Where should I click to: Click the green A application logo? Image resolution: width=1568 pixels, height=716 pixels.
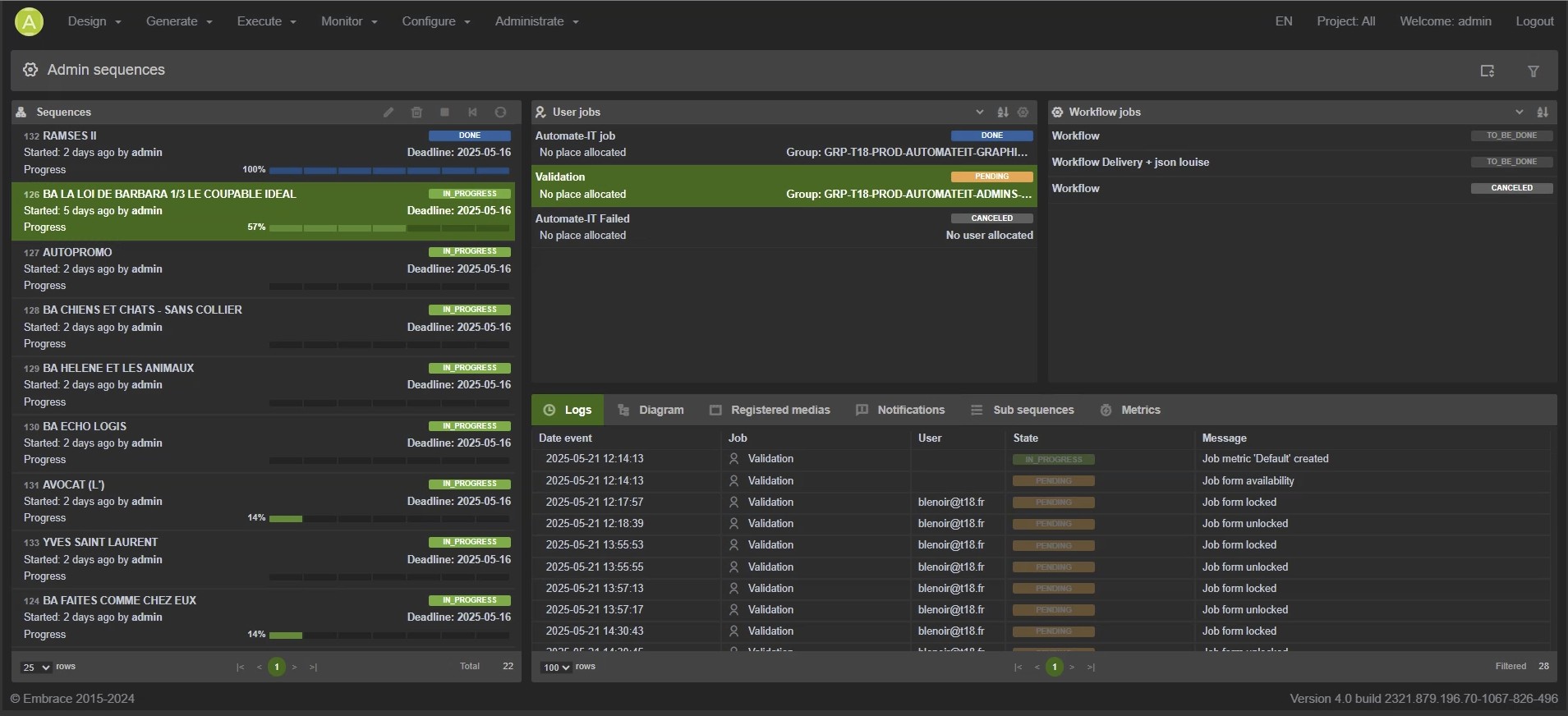[x=29, y=21]
